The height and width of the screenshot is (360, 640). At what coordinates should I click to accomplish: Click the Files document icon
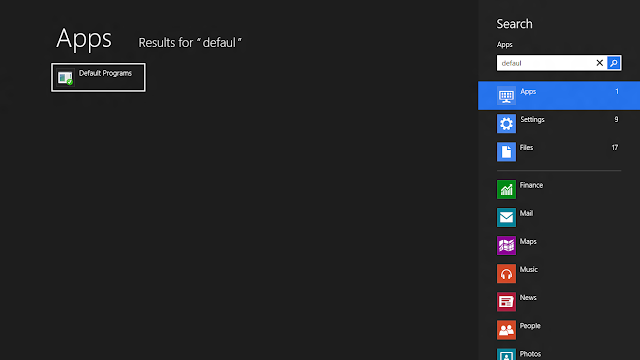(x=506, y=152)
